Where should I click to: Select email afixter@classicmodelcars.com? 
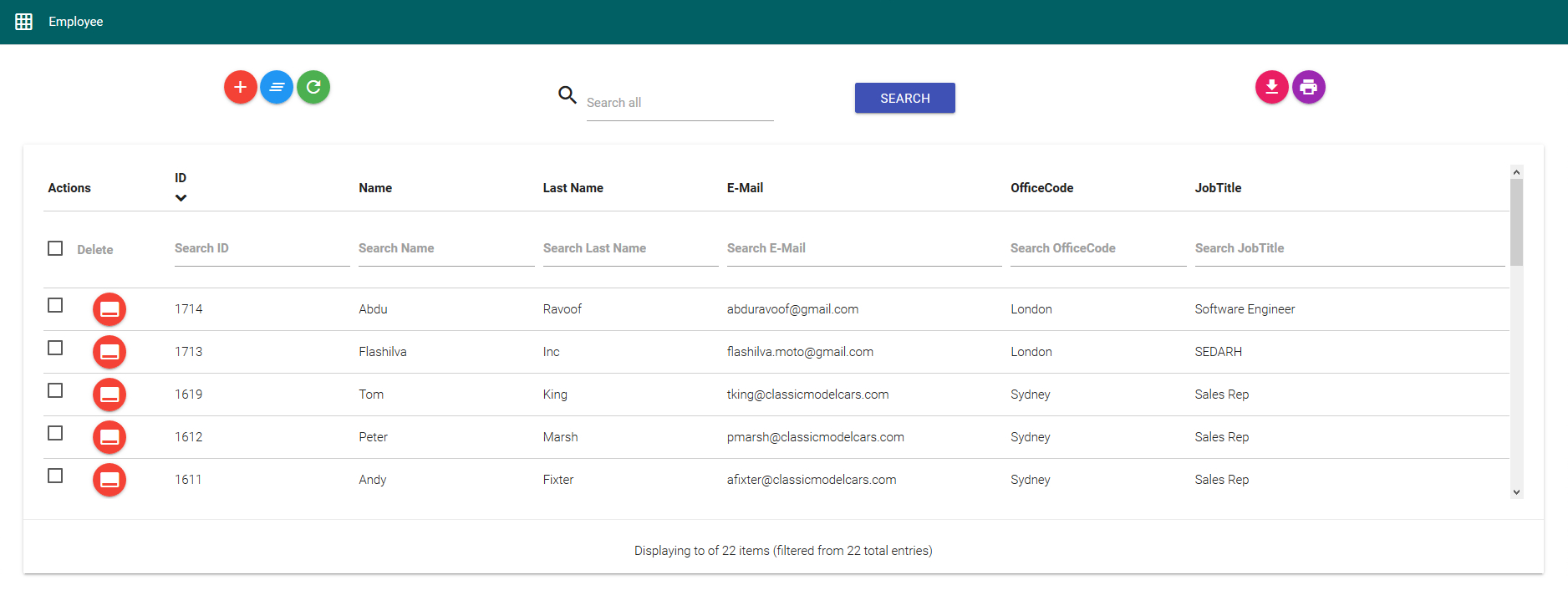[812, 480]
